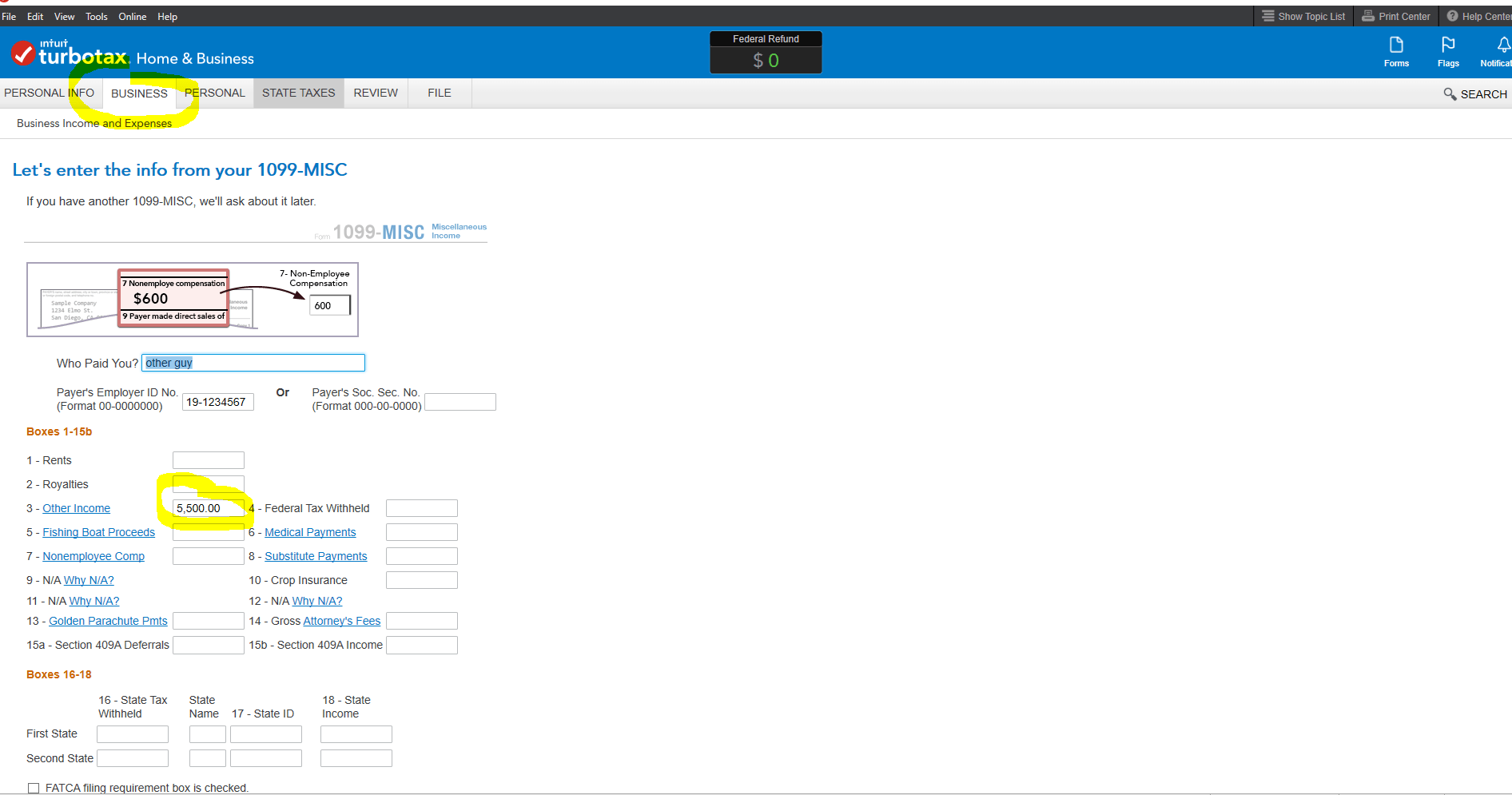Open the Flags icon
This screenshot has height=795, width=1512.
point(1448,46)
